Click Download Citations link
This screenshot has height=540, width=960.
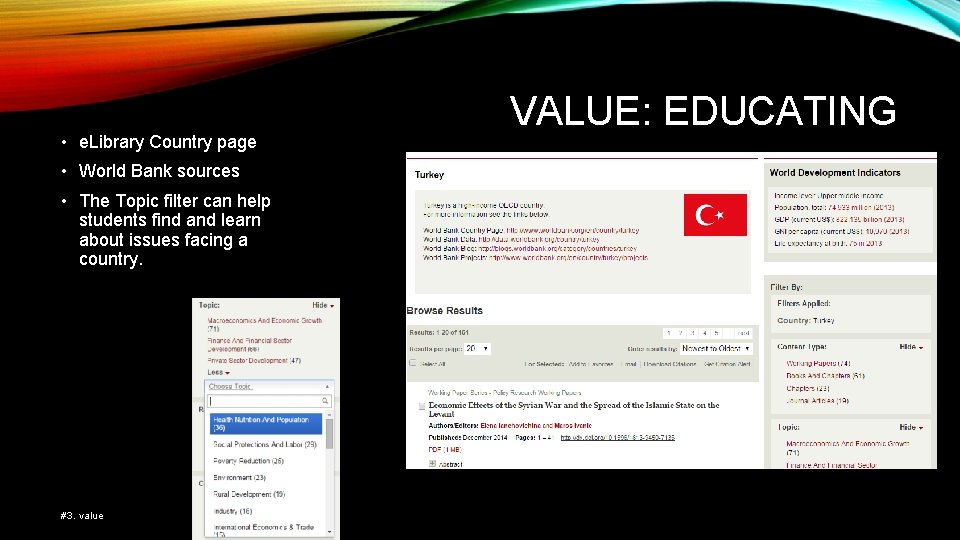pyautogui.click(x=670, y=364)
